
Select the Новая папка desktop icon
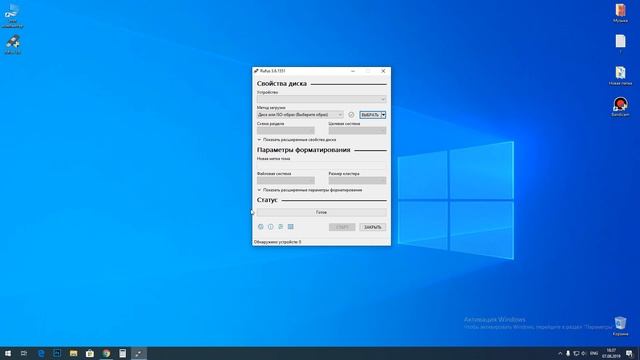pos(620,76)
